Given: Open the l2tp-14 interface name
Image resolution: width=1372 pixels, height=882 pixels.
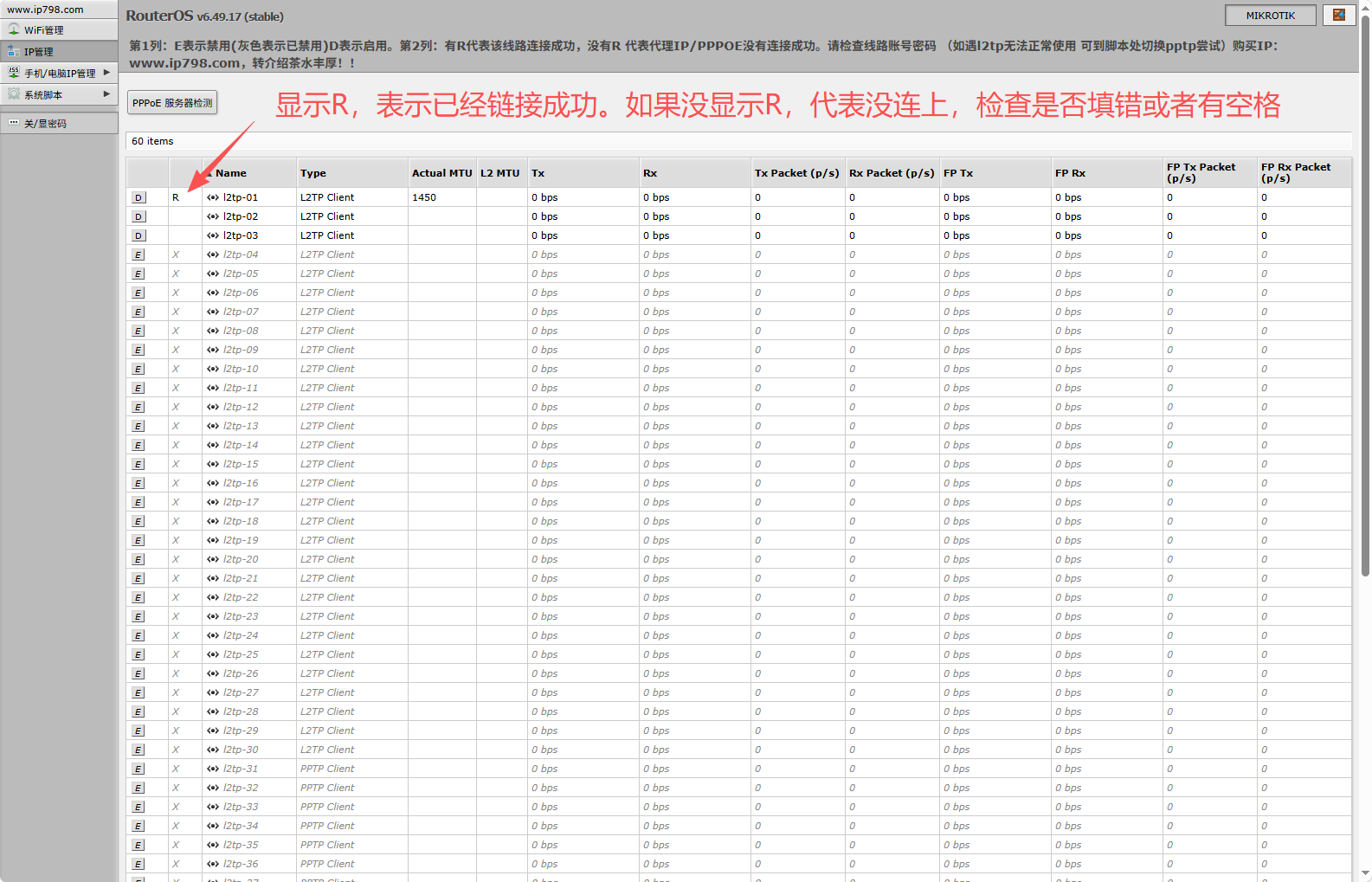Looking at the screenshot, I should [241, 445].
